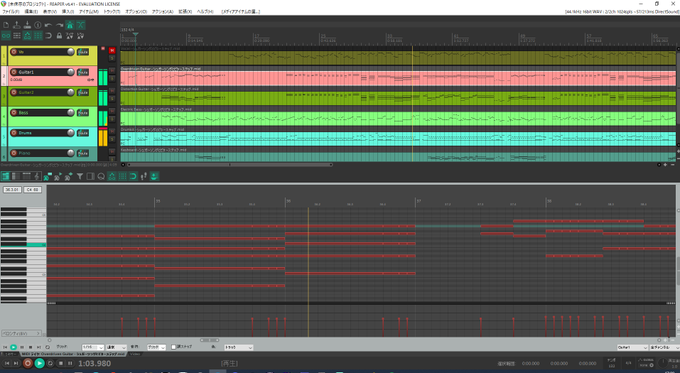
Task: Arm record on the Piano track
Action: pyautogui.click(x=14, y=153)
